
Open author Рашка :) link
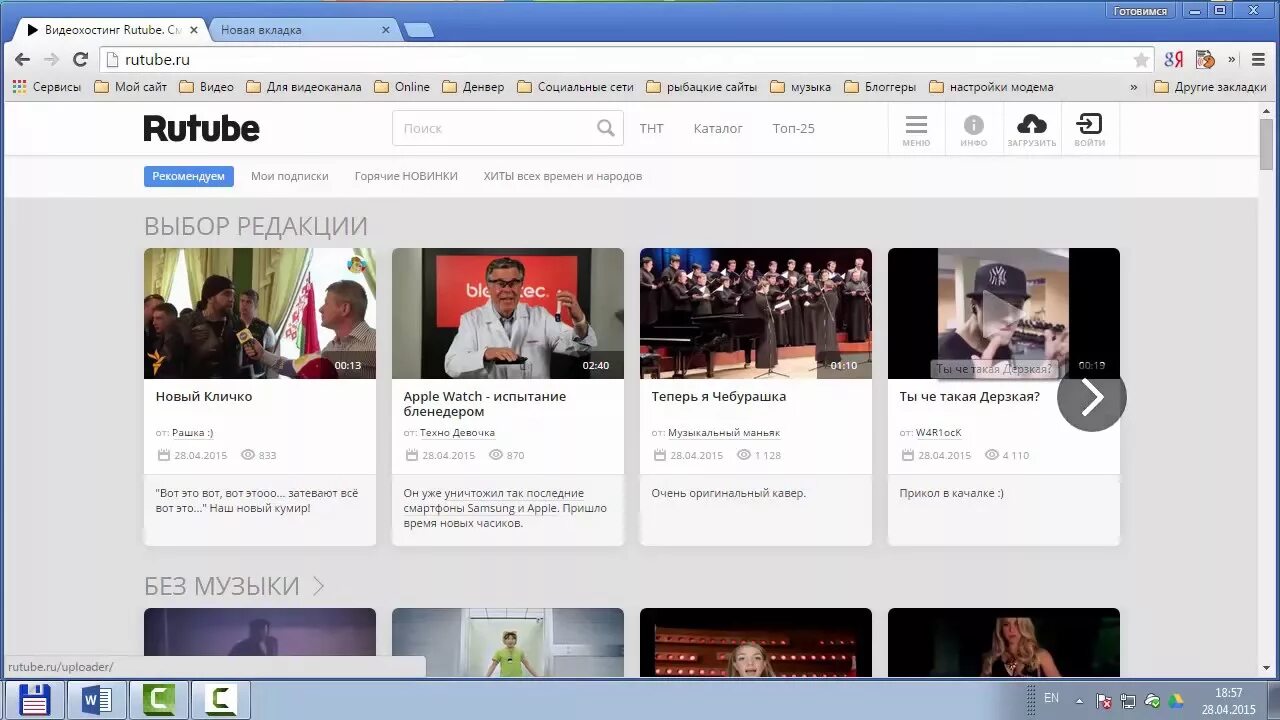[192, 433]
